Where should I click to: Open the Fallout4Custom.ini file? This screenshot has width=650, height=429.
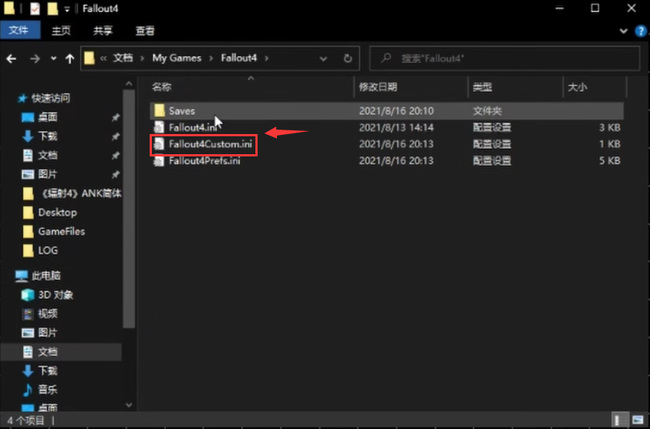(211, 145)
